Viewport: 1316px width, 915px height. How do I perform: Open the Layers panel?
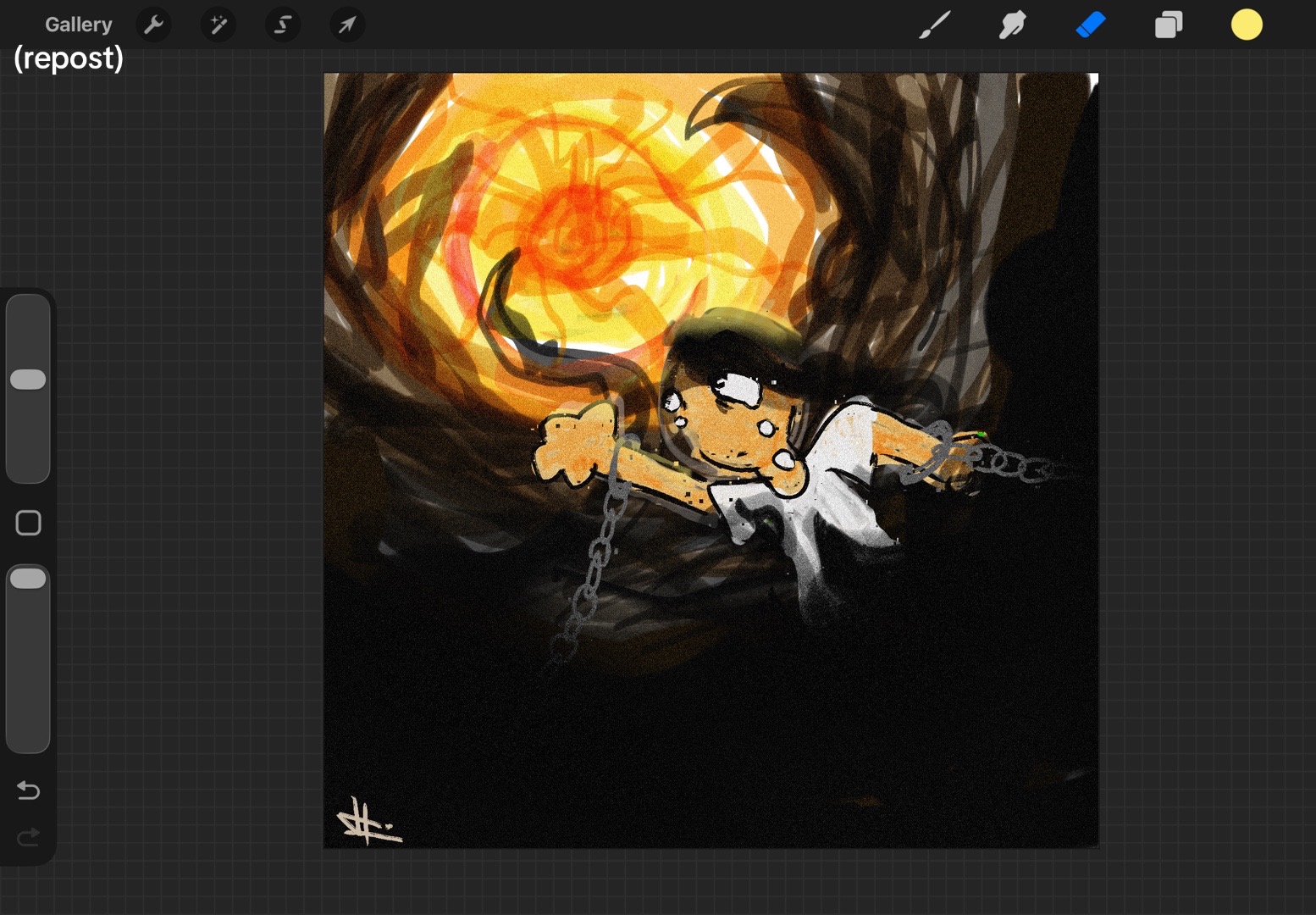[x=1169, y=25]
